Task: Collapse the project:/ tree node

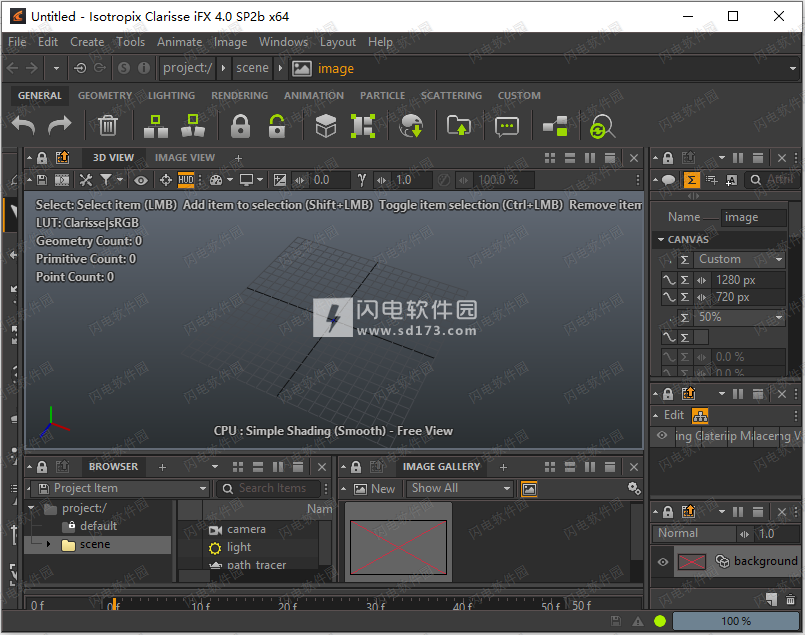Action: click(x=31, y=508)
